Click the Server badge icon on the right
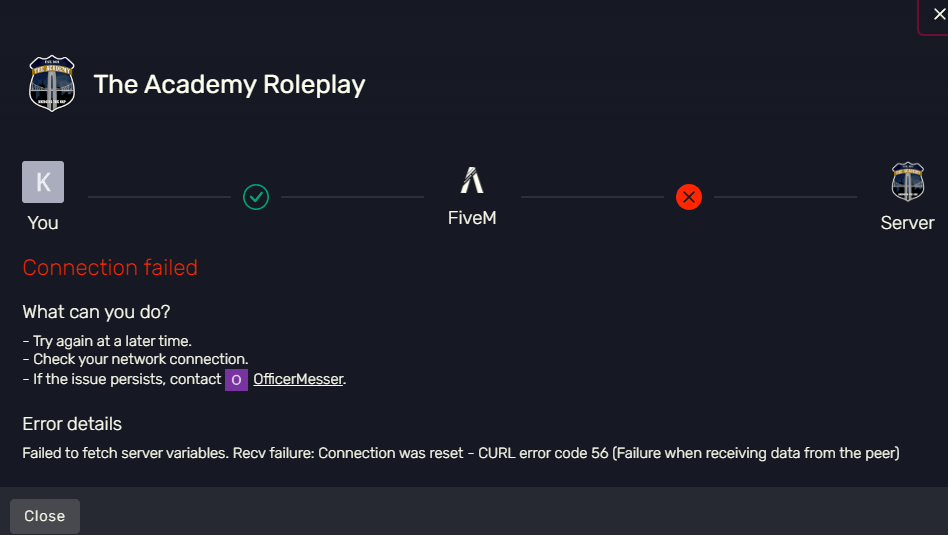 907,181
